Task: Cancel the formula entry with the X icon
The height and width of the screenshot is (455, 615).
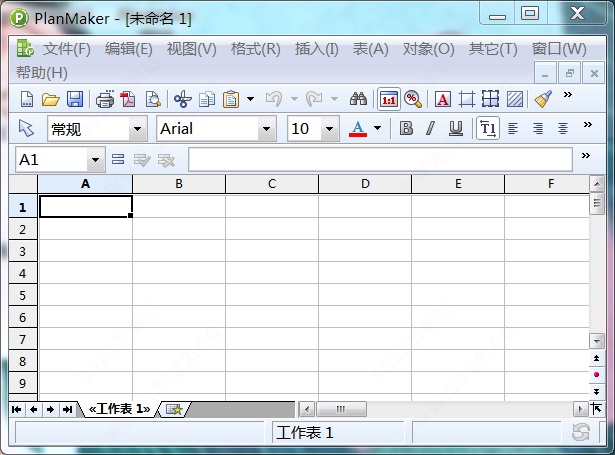Action: (x=166, y=160)
